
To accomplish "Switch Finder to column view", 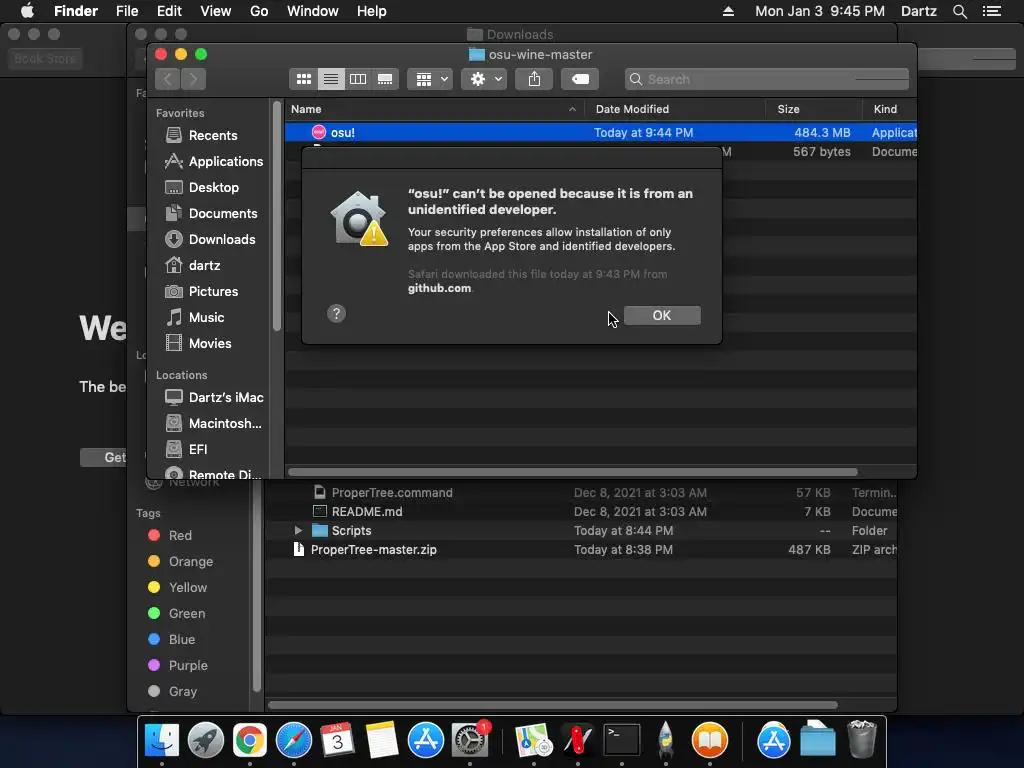I will 358,79.
